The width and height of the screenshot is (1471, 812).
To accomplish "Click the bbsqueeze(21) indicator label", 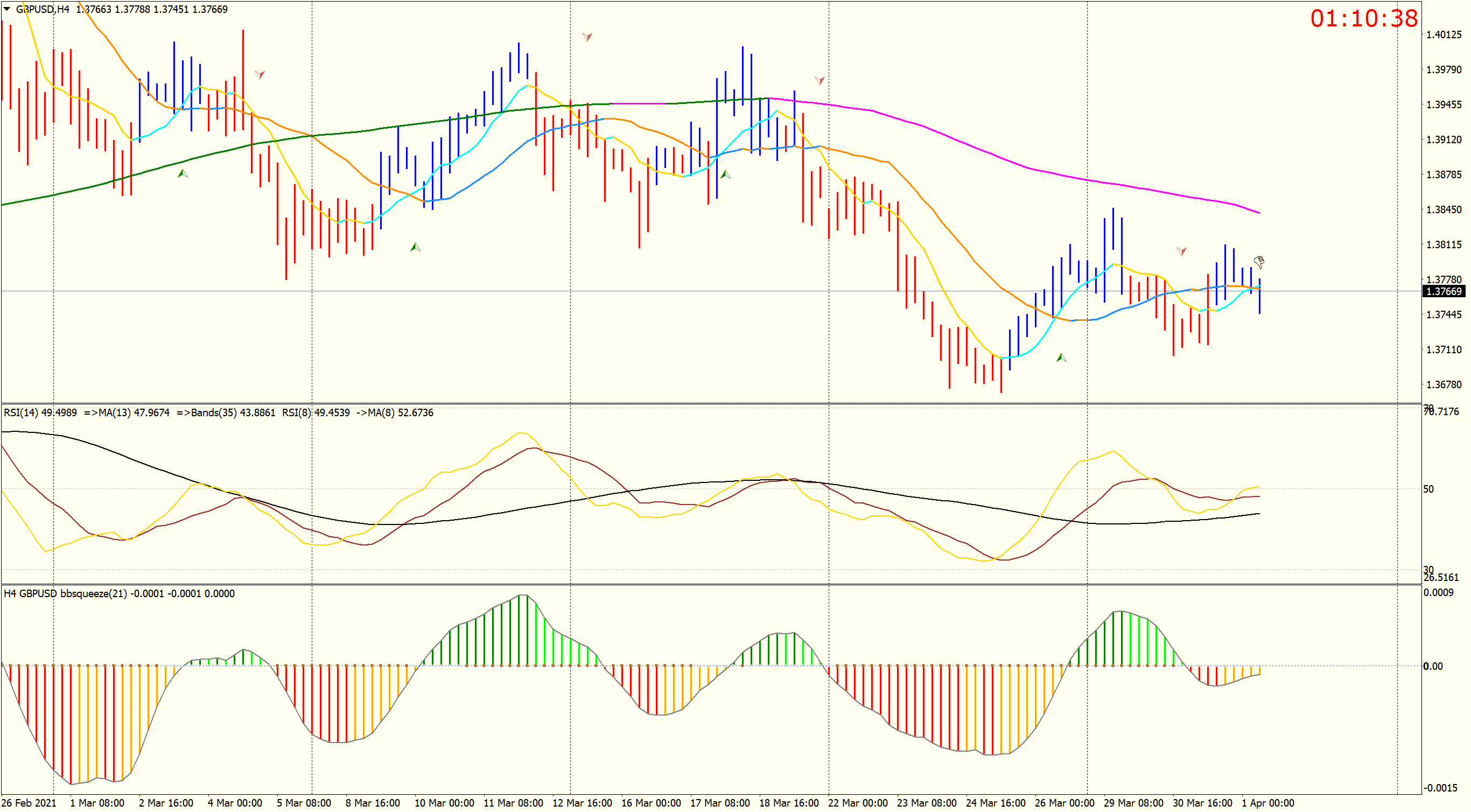I will click(x=93, y=593).
